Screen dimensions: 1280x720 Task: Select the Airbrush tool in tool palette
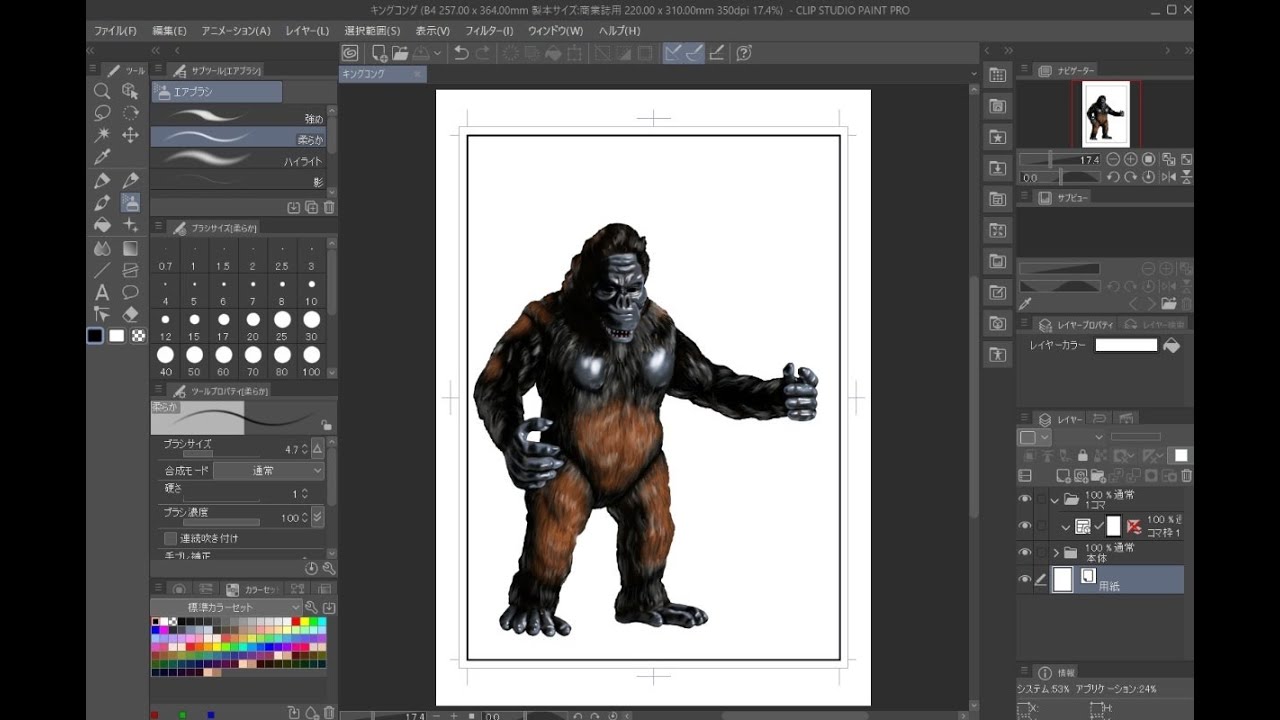click(x=130, y=203)
